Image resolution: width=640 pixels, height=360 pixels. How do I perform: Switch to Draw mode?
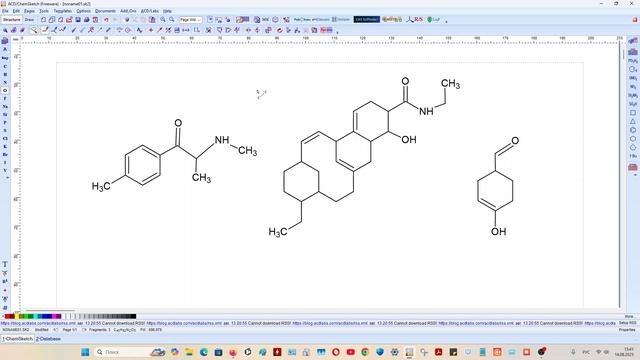point(29,20)
